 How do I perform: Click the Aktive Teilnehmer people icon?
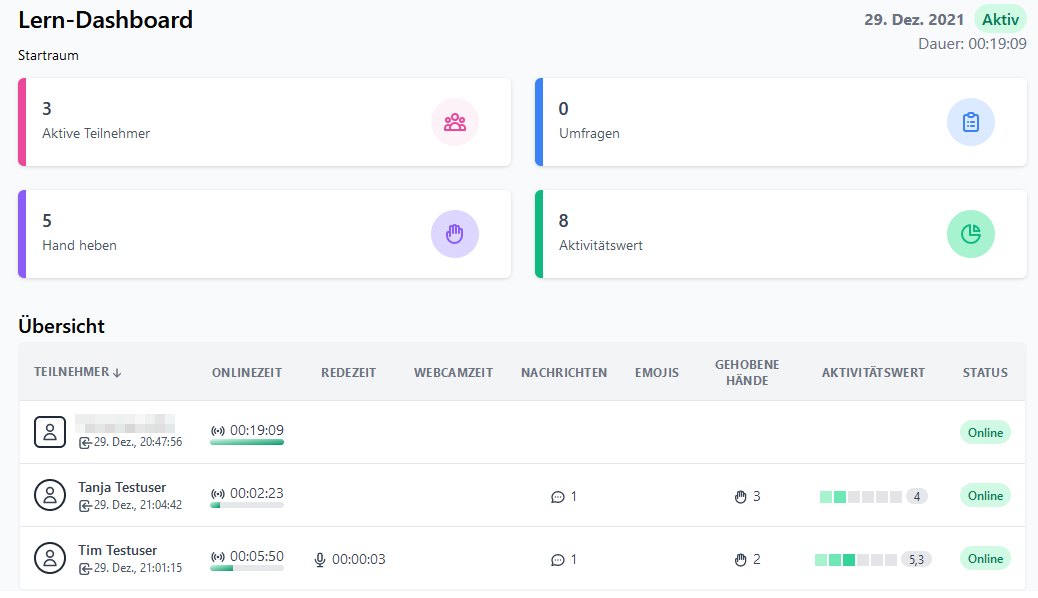pyautogui.click(x=455, y=122)
